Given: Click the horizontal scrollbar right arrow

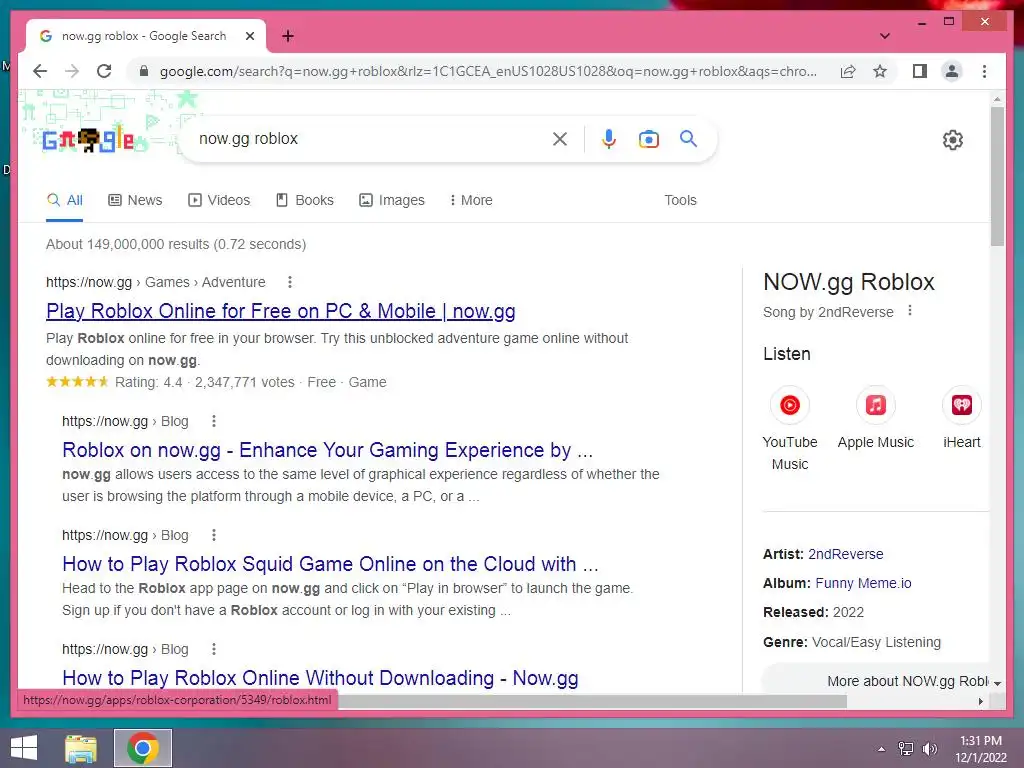Looking at the screenshot, I should [980, 701].
